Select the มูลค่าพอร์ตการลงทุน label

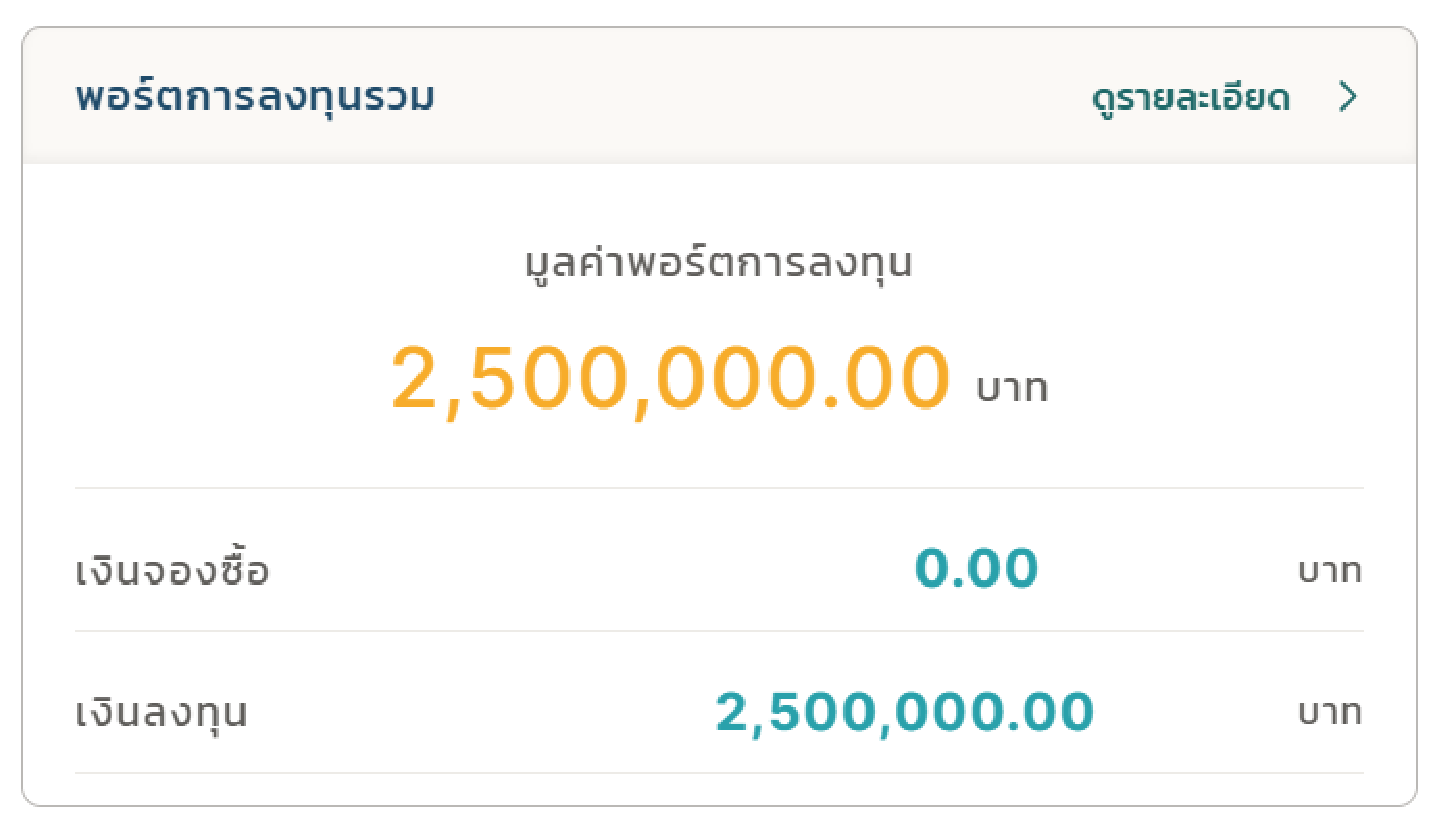click(x=719, y=264)
